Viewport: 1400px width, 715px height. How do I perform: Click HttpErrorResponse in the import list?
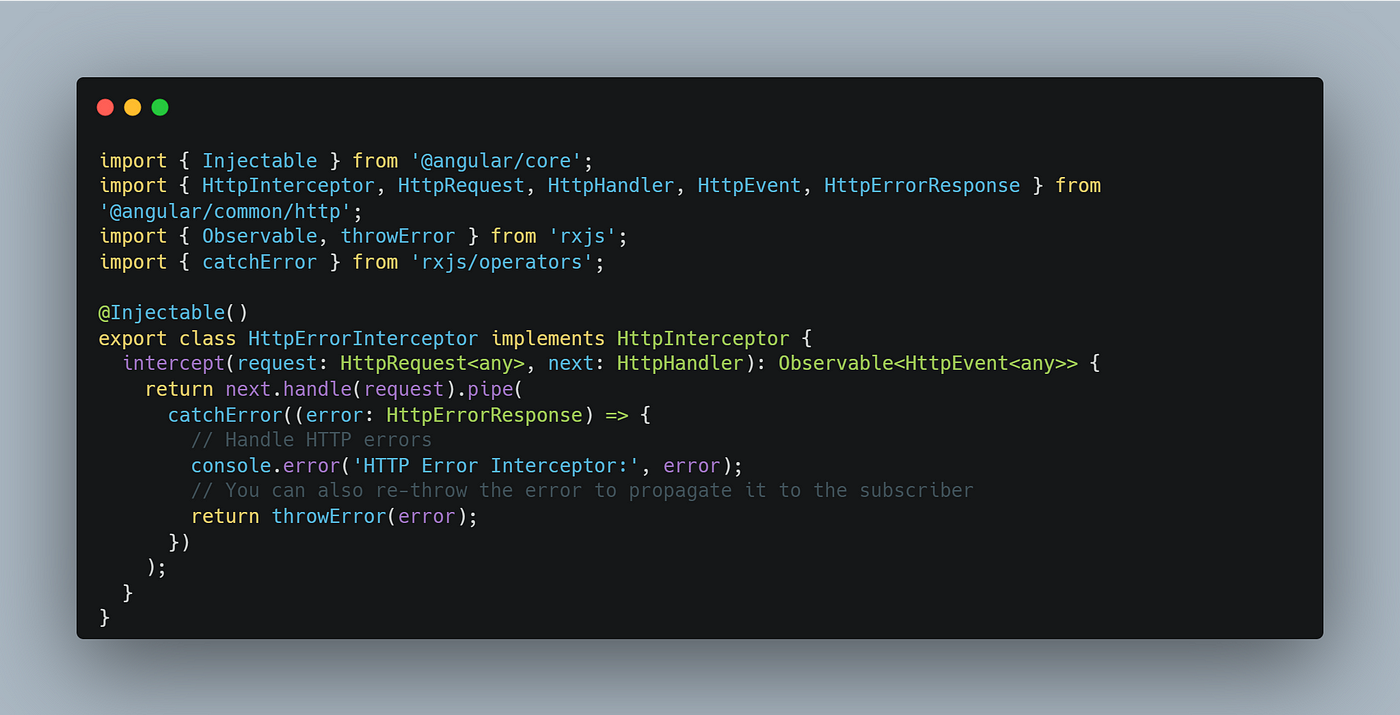click(922, 186)
